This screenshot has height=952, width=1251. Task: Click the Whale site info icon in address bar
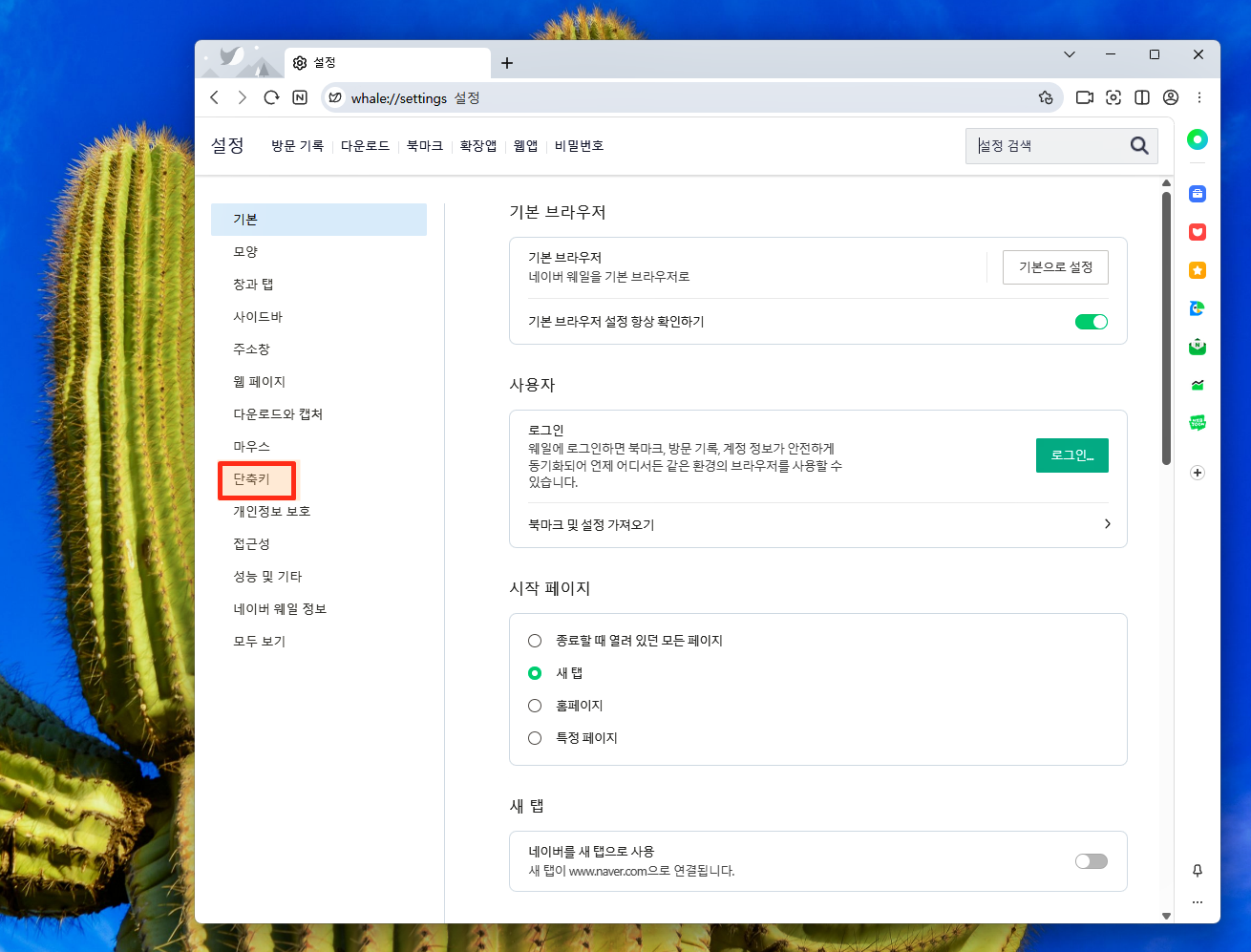coord(335,97)
